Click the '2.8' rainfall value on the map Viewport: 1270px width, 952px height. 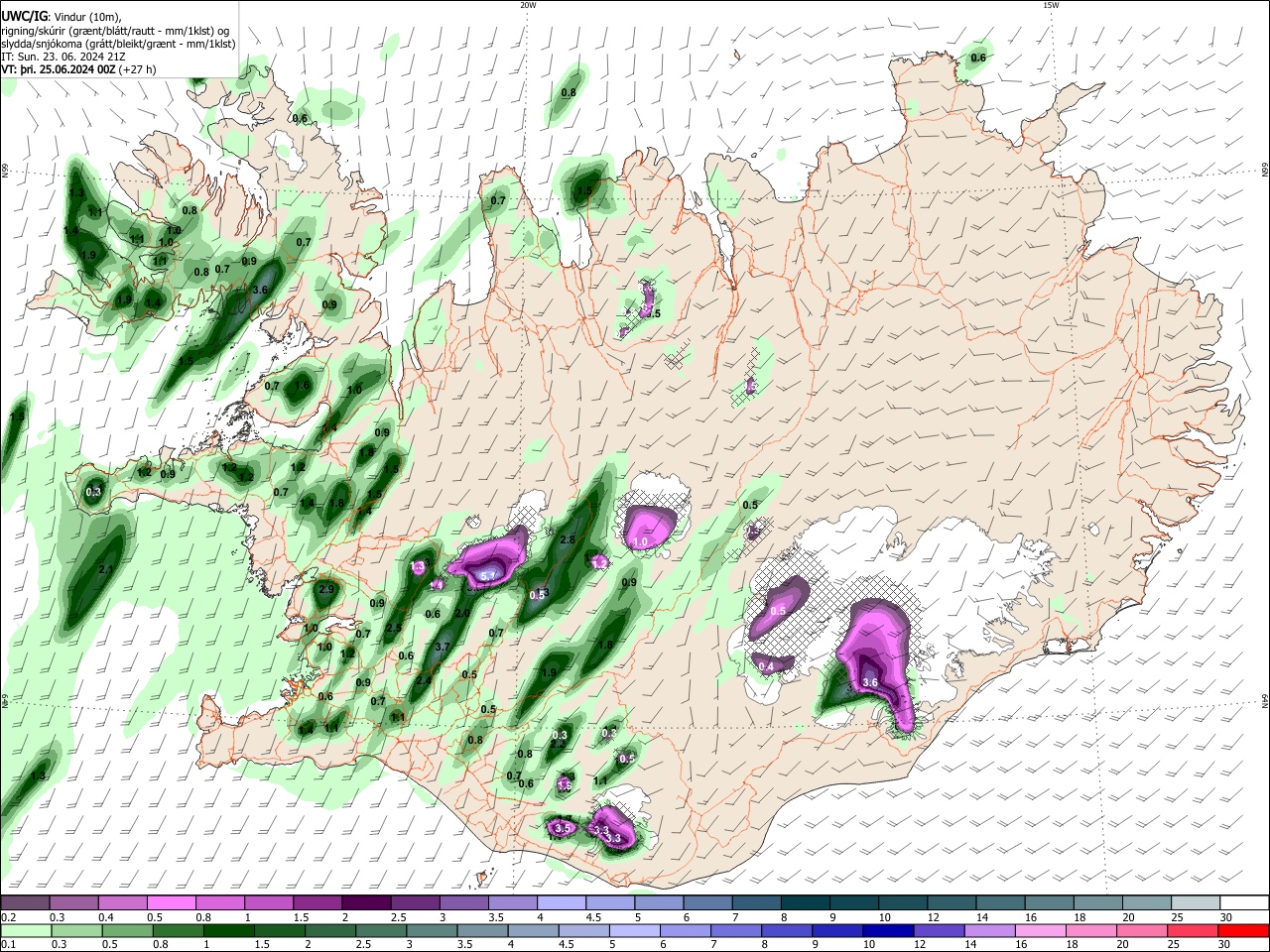click(x=568, y=539)
